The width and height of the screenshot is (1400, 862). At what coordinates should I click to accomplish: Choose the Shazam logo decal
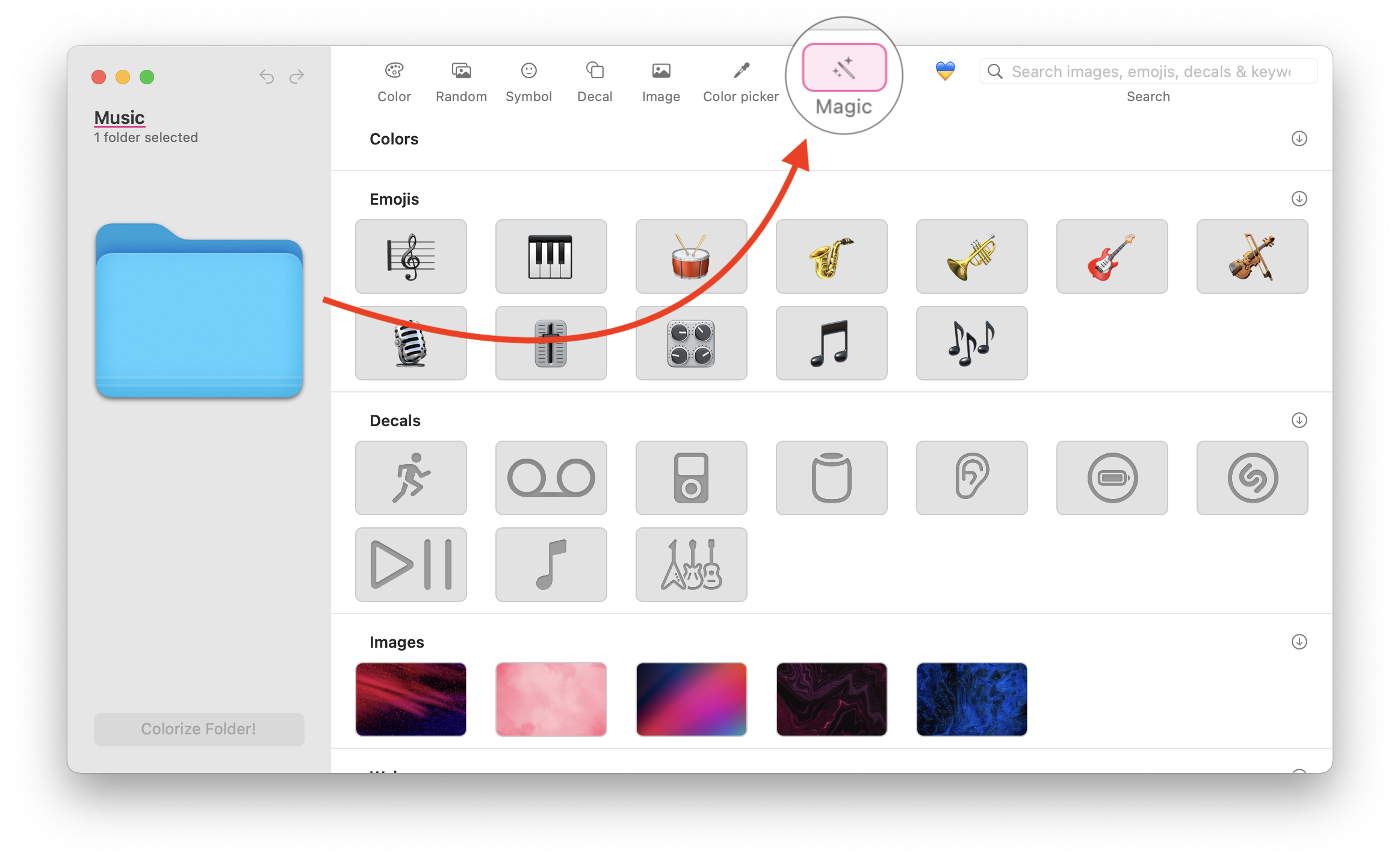click(1252, 478)
